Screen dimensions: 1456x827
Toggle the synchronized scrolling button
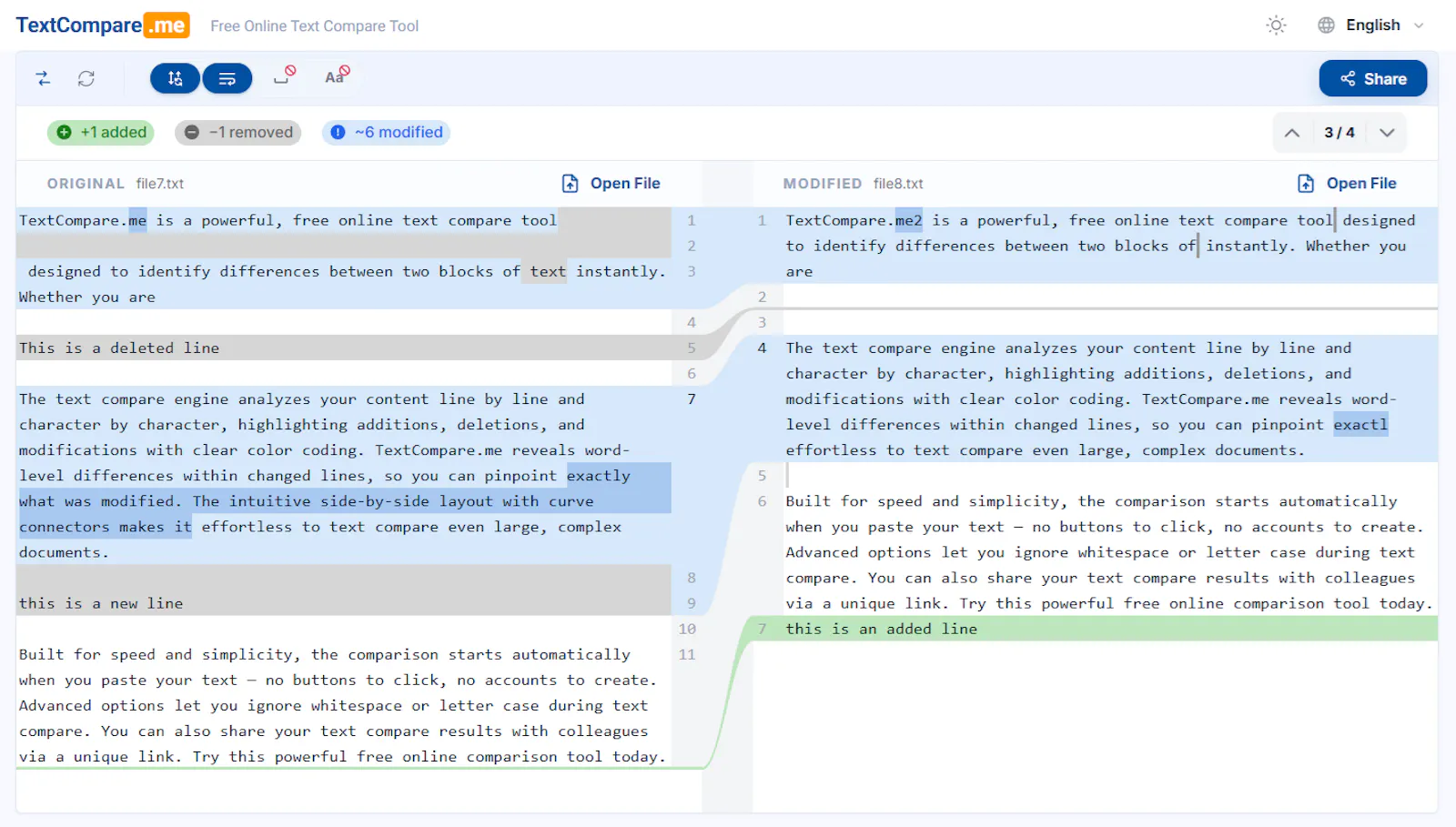(x=175, y=78)
